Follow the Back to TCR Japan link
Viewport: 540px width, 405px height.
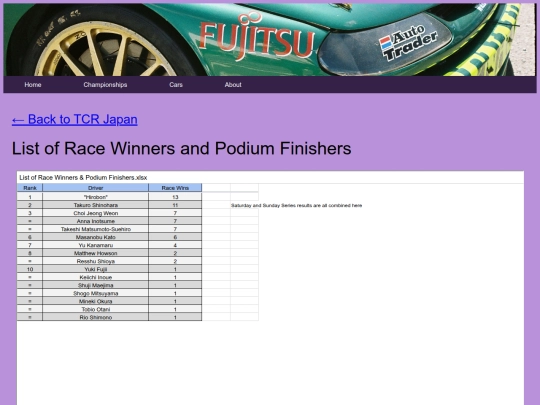pyautogui.click(x=74, y=120)
